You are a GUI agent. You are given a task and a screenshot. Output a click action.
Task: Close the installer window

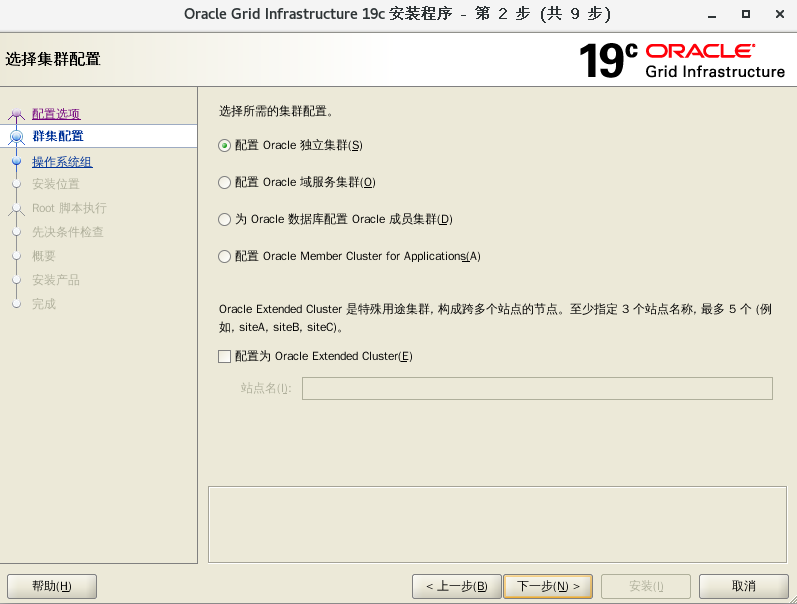(x=780, y=15)
